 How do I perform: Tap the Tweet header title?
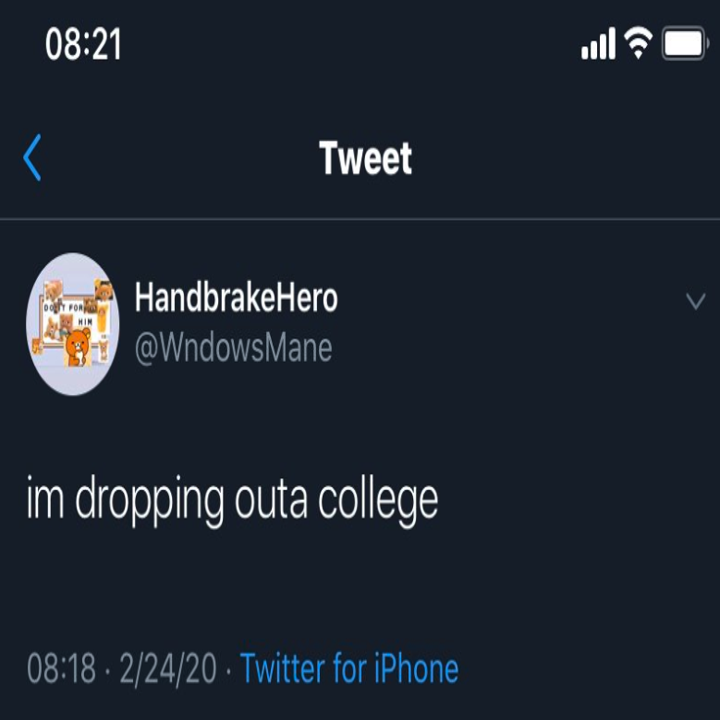[x=365, y=158]
